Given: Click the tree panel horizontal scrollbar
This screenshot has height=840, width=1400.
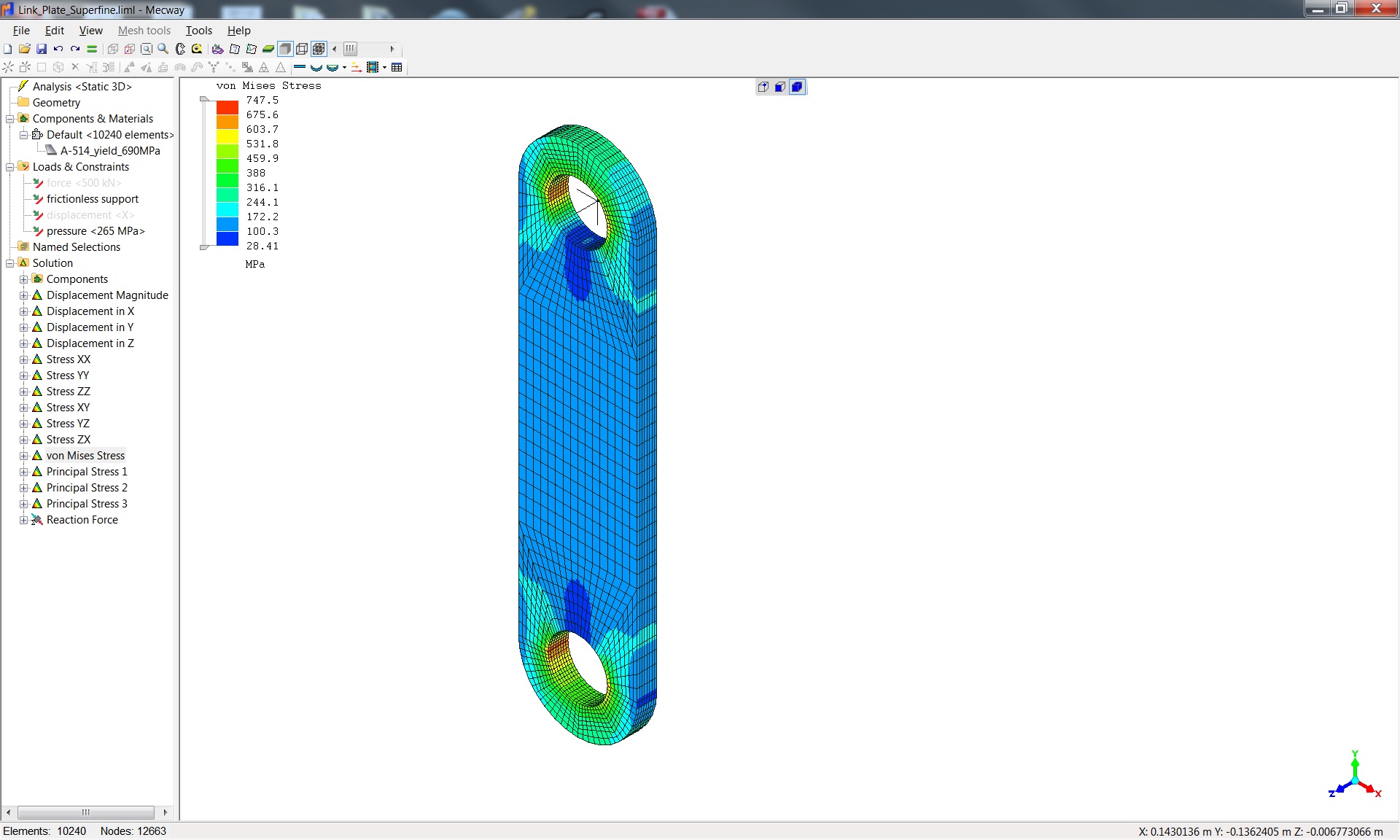Looking at the screenshot, I should 86,812.
